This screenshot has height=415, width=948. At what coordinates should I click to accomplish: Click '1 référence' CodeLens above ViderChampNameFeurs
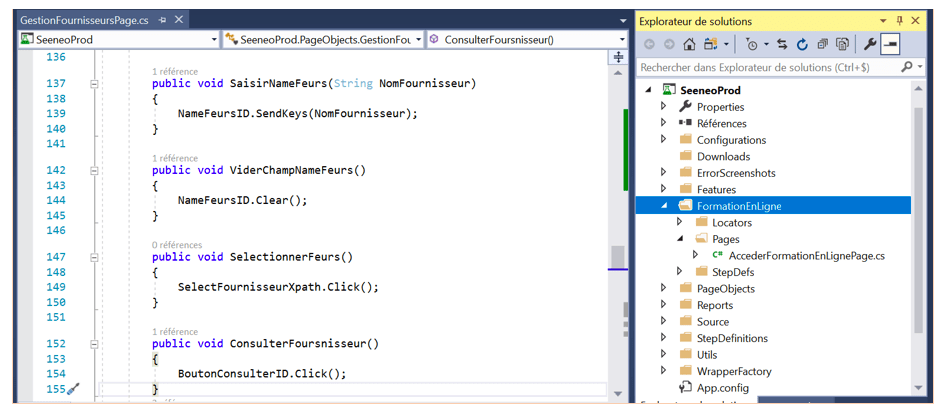point(175,158)
